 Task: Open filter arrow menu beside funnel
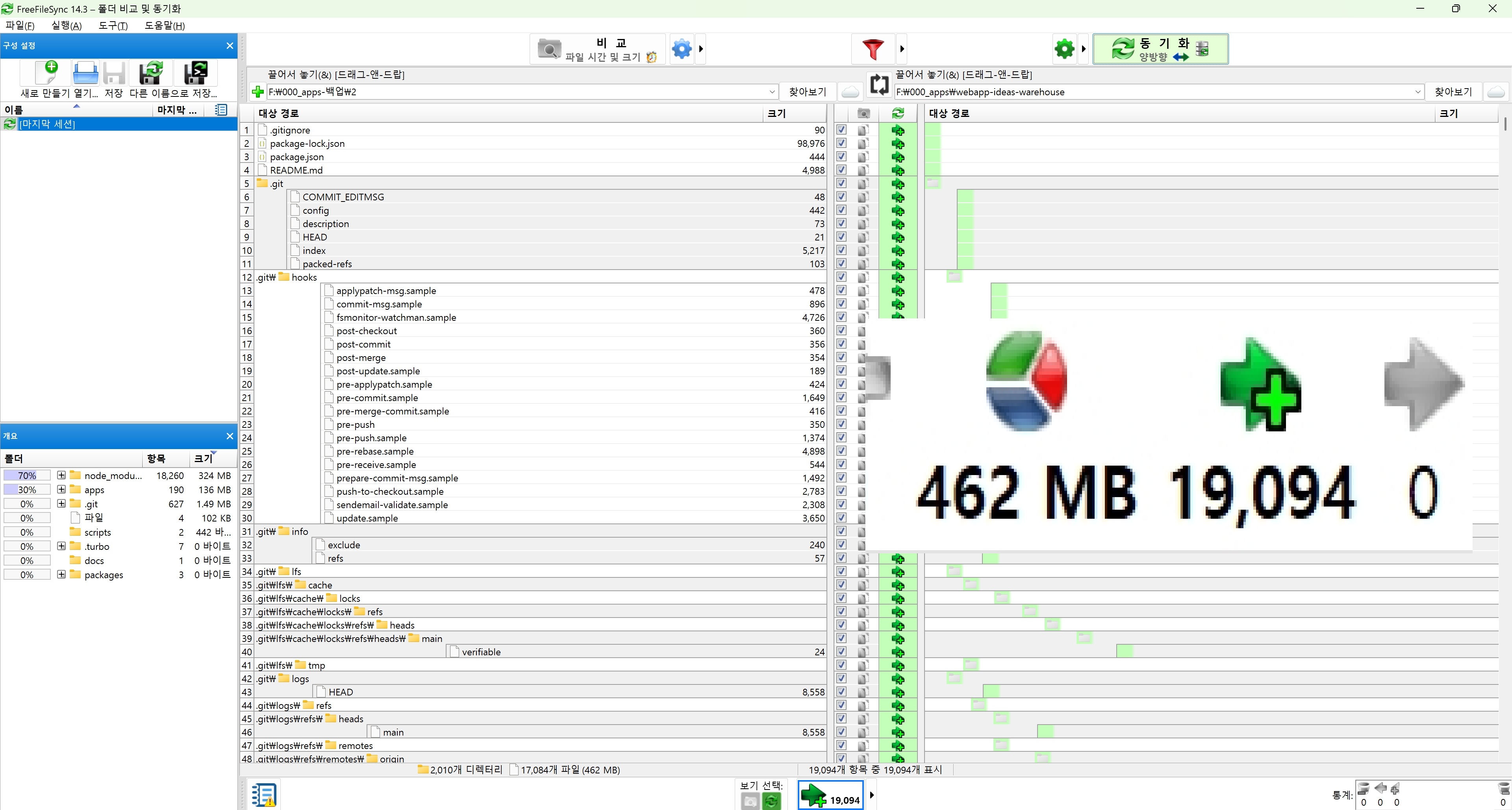[902, 49]
